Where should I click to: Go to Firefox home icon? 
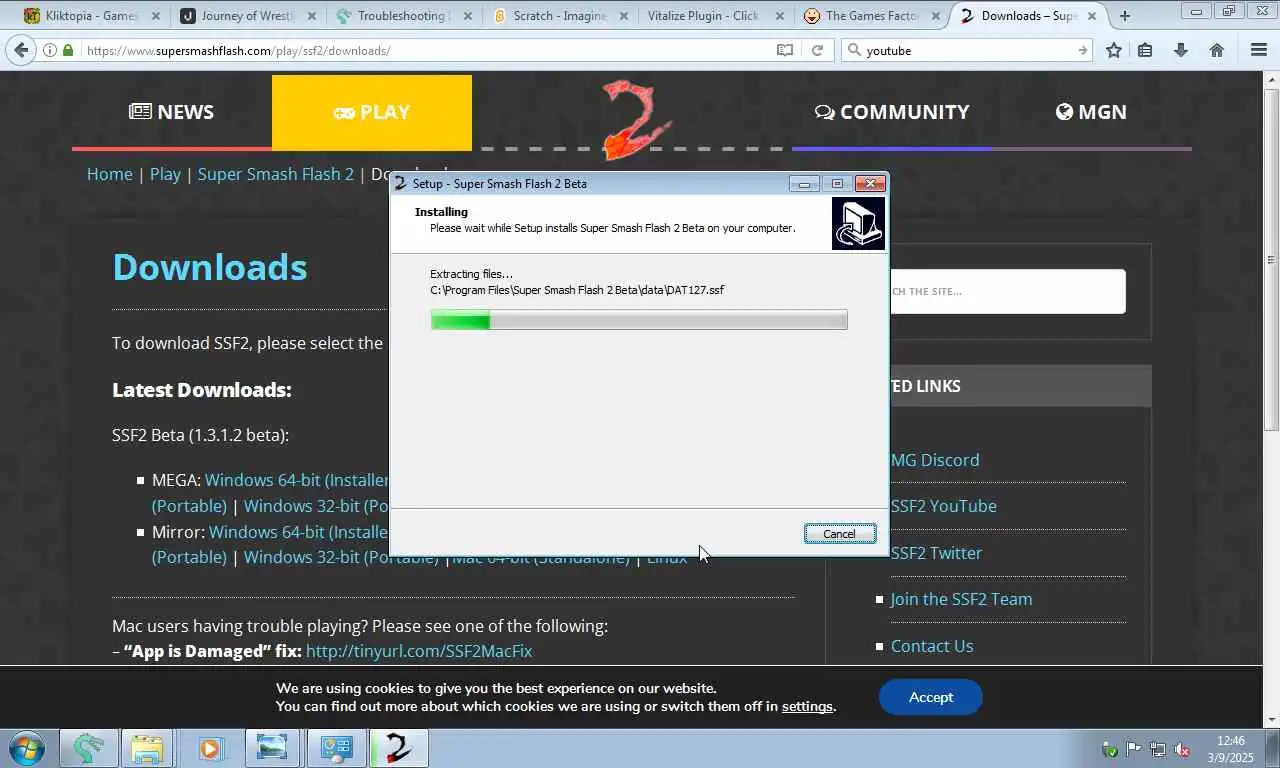pos(1217,50)
